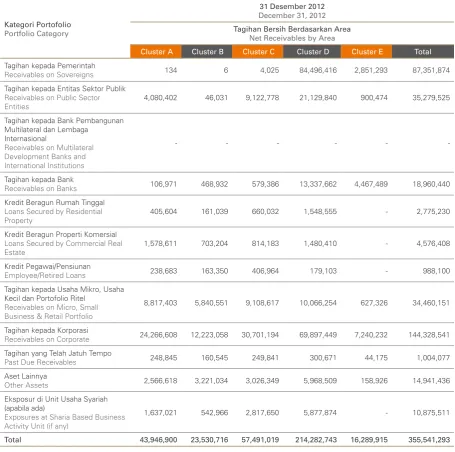Select the 'Aset Lainnya' row label
Image resolution: width=455 pixels, height=452 pixels.
point(26,376)
